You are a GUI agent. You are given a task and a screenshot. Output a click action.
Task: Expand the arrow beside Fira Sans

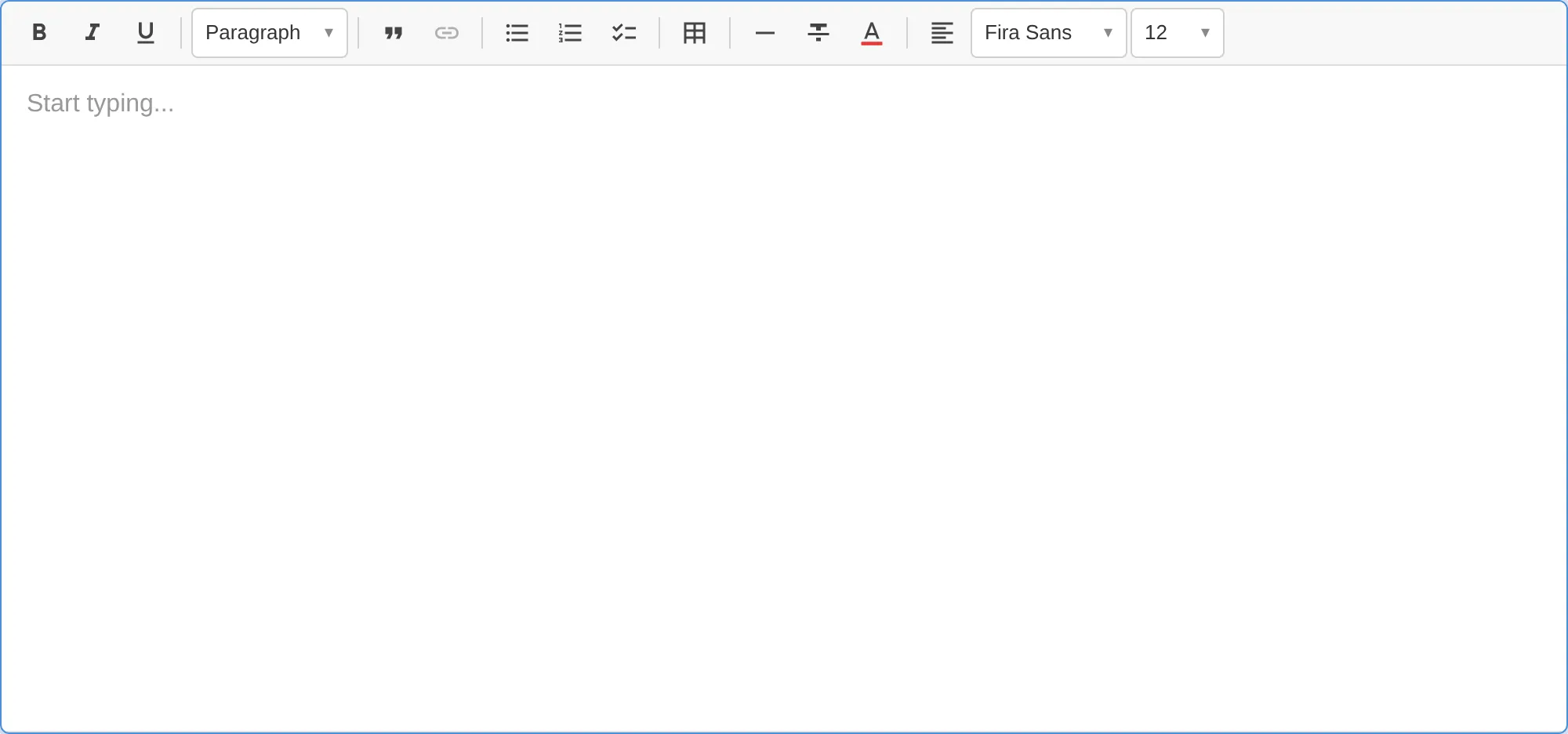(x=1107, y=33)
